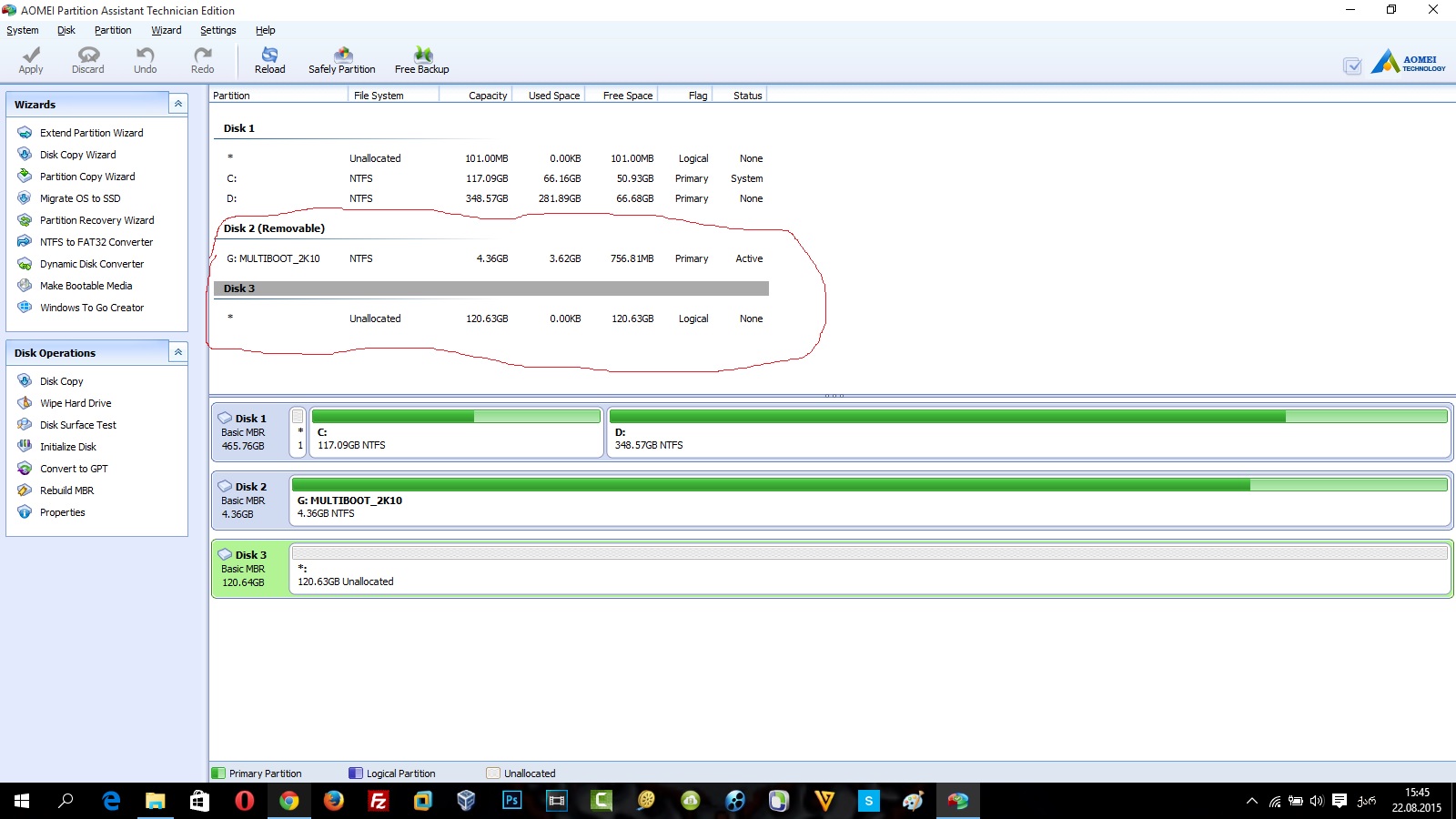Select the D: partition bar on Disk 1
This screenshot has width=1456, height=819.
click(1028, 433)
